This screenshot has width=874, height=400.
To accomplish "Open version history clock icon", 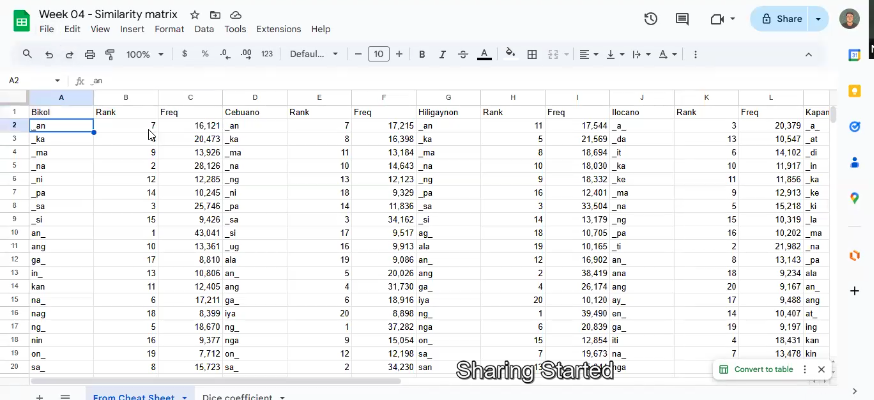I will coord(651,19).
